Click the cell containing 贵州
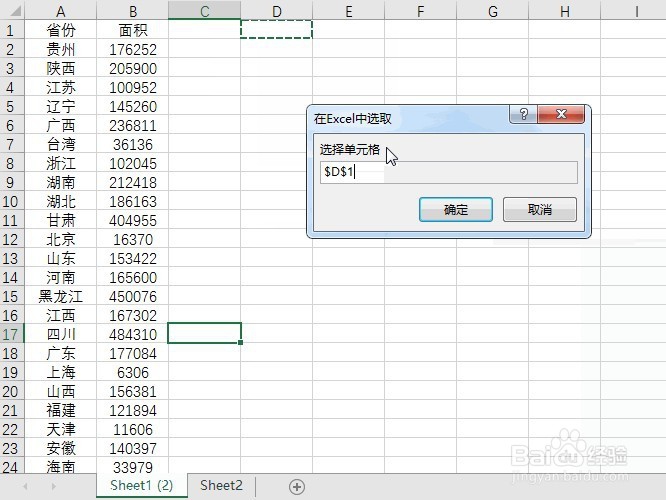Screen dimensions: 666x500 click(x=61, y=49)
